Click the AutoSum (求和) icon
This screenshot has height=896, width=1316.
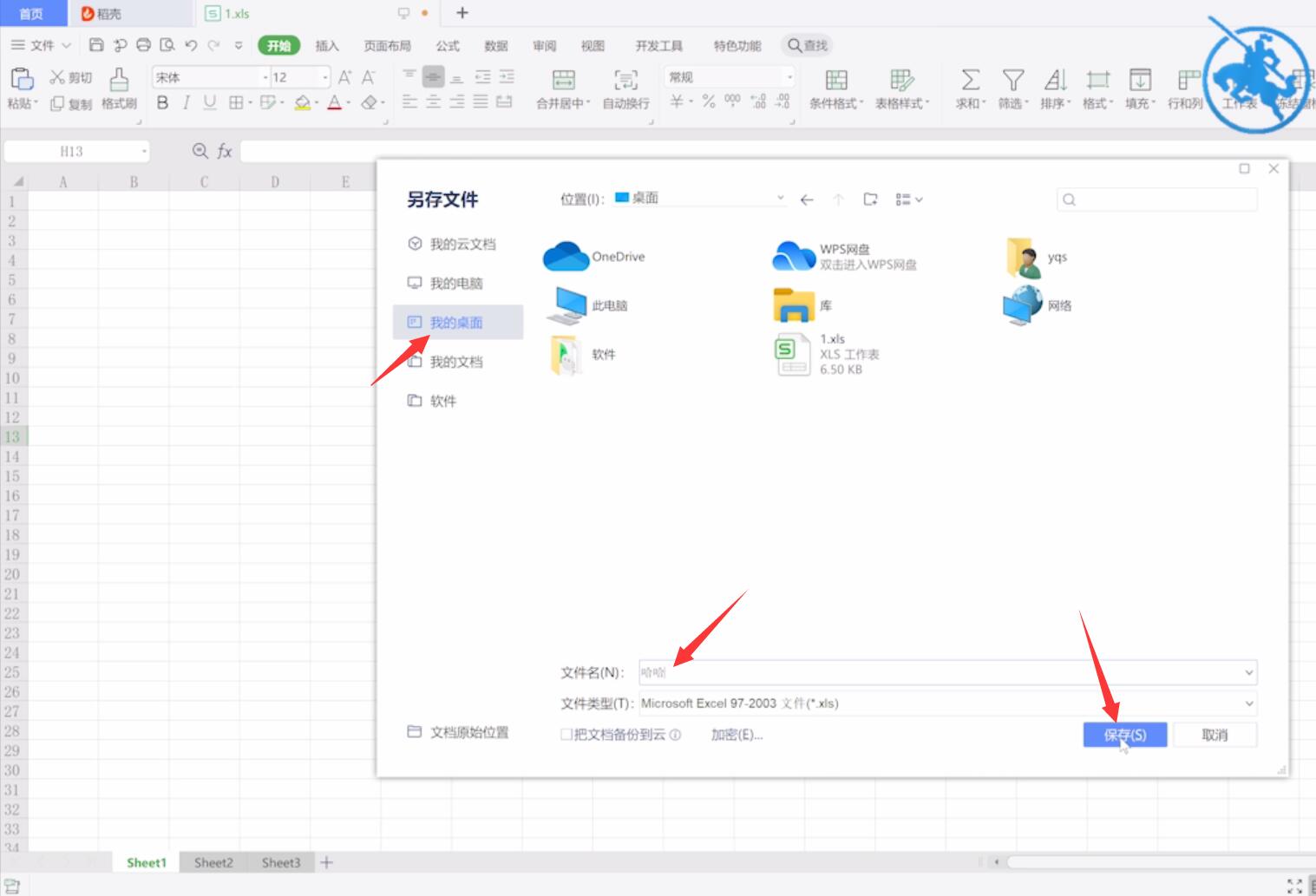pyautogui.click(x=971, y=80)
